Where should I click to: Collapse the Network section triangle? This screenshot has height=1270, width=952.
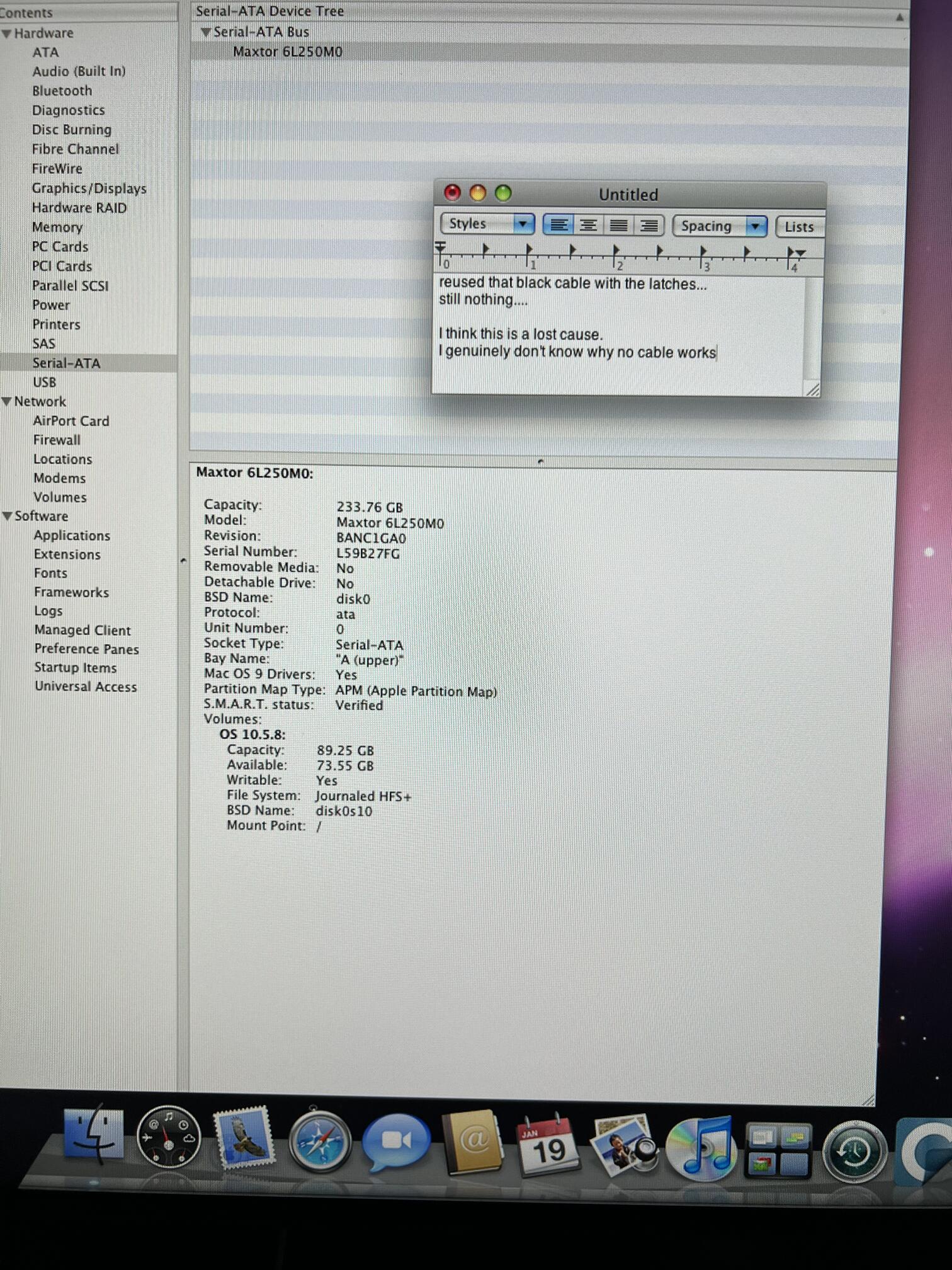point(7,401)
